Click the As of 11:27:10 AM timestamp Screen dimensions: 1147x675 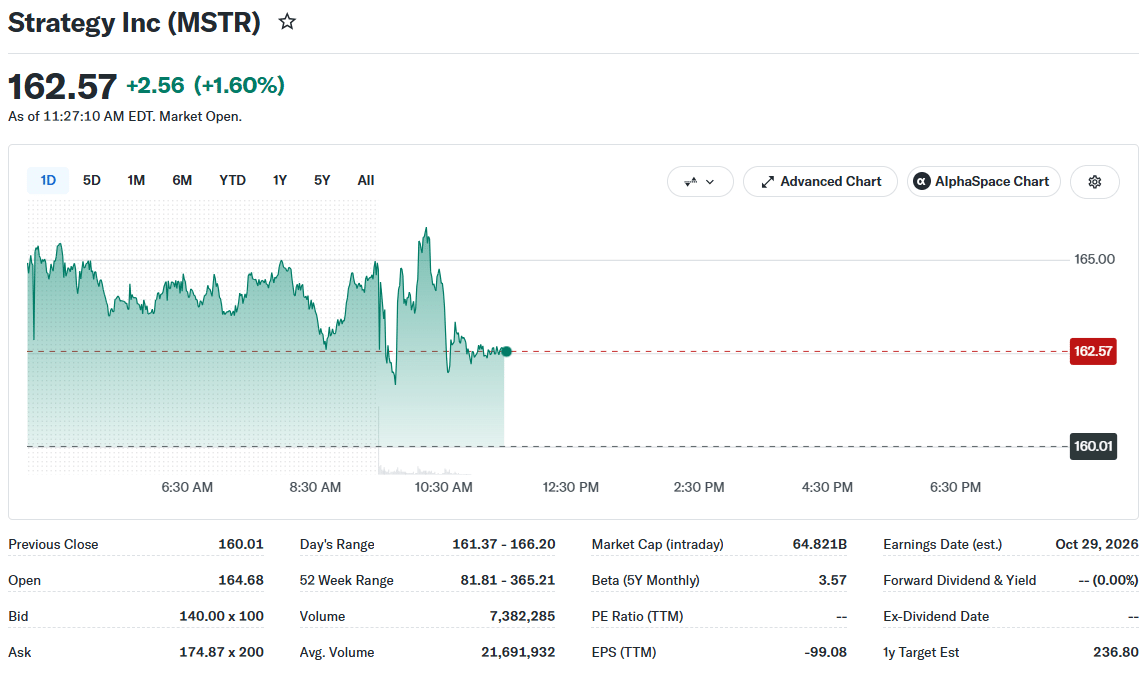coord(125,117)
